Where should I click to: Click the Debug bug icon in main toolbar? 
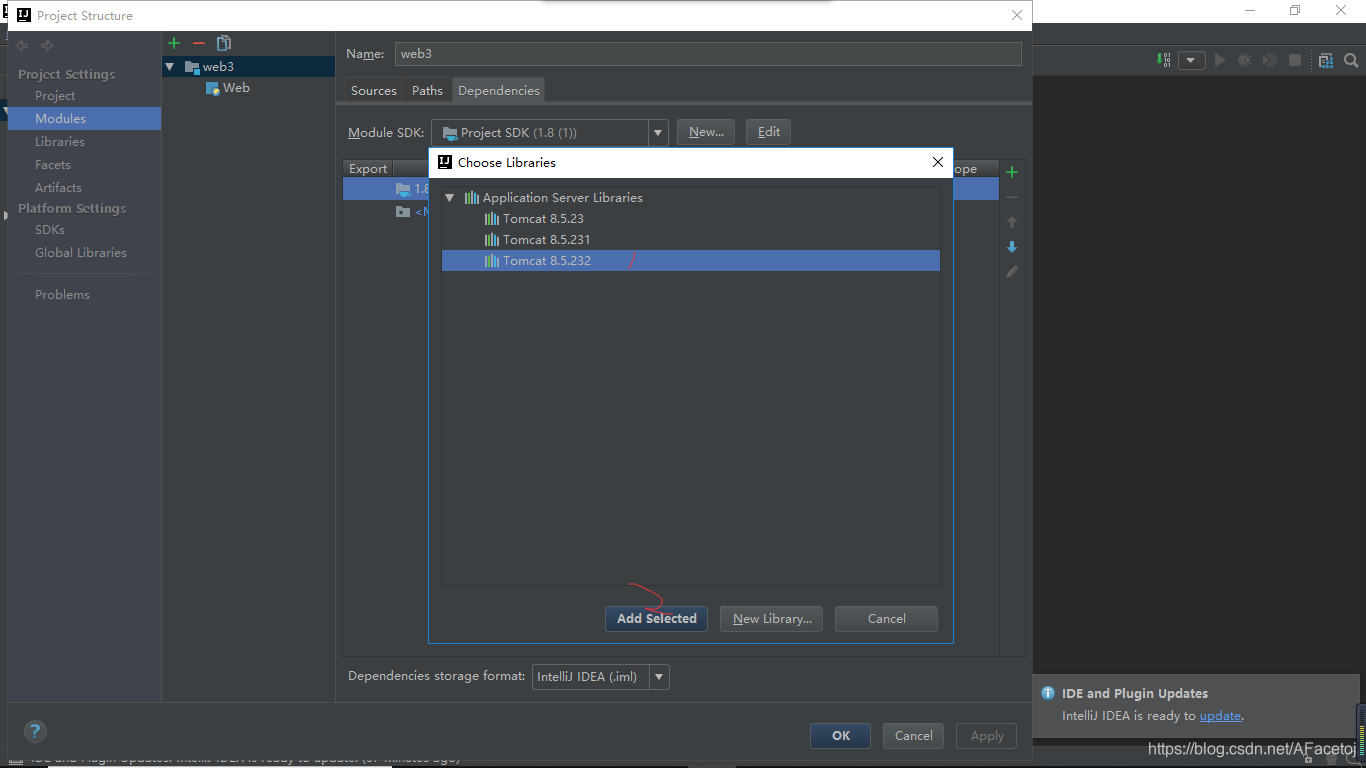(x=1244, y=60)
